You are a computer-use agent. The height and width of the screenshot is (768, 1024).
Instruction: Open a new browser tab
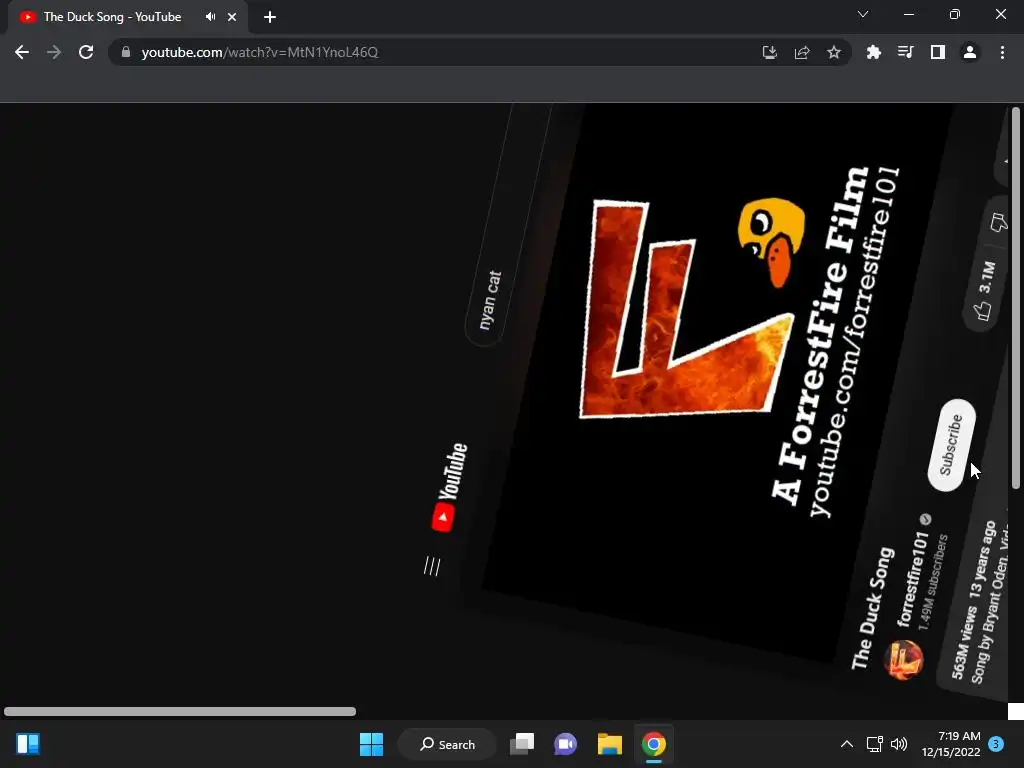[x=270, y=17]
